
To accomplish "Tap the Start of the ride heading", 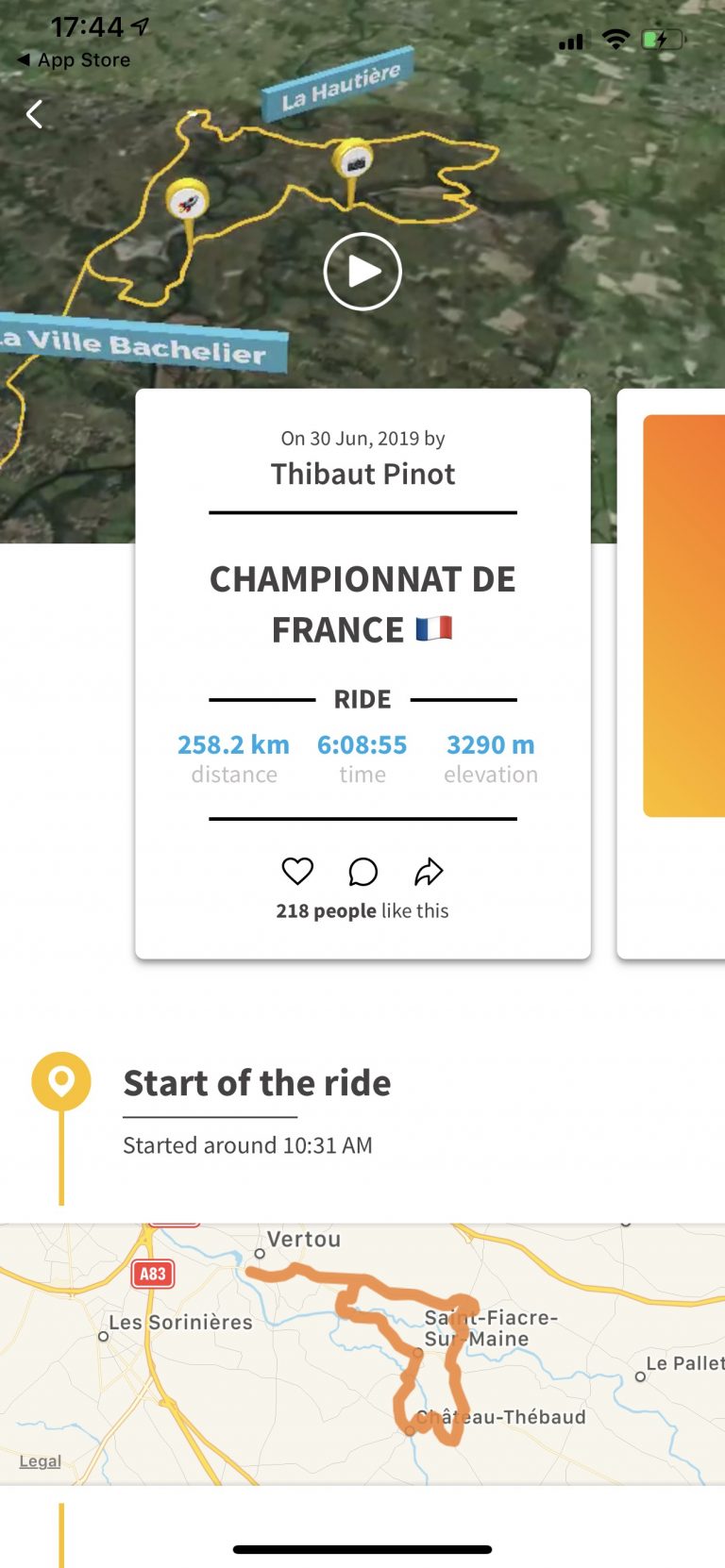I will [x=257, y=1083].
